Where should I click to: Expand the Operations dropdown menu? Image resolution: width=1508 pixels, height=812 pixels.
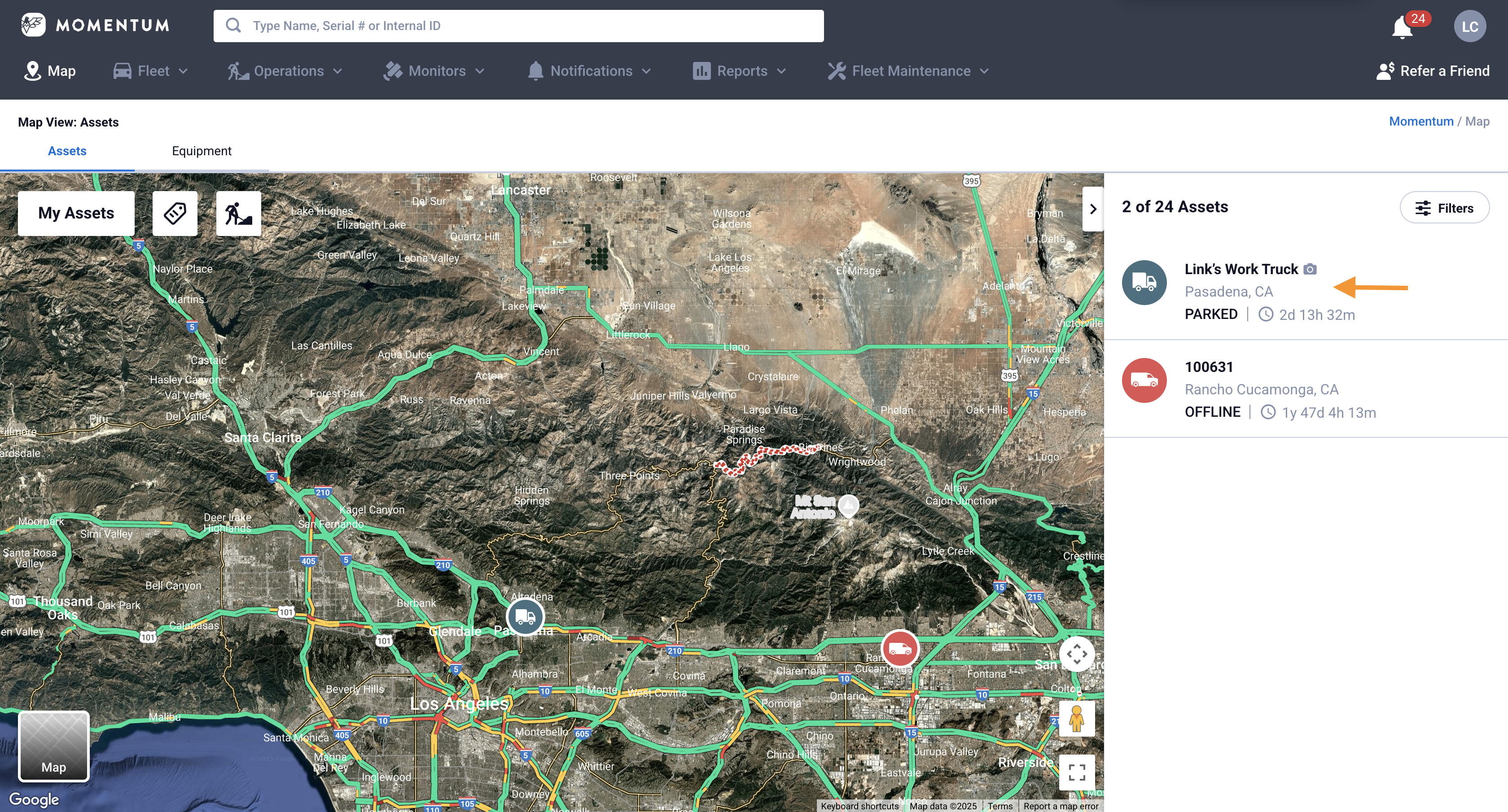[285, 71]
